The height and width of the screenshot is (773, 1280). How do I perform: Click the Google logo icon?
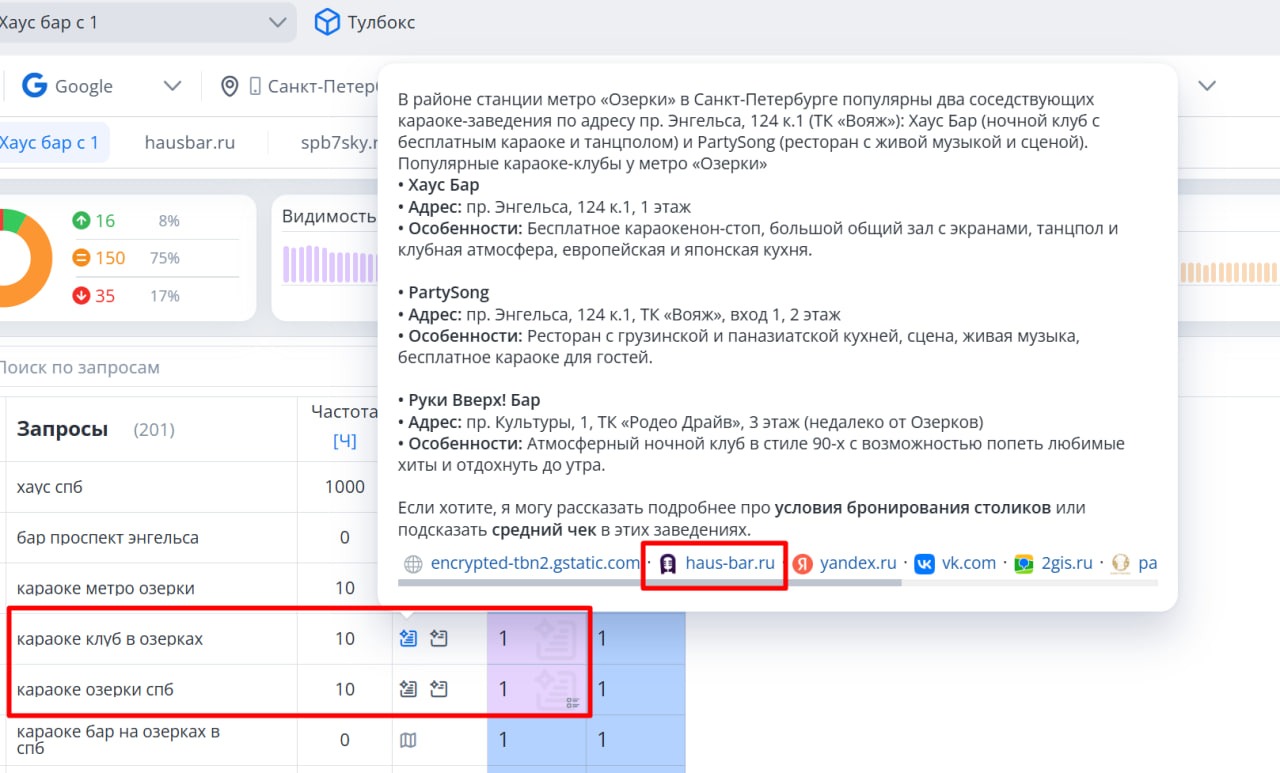34,86
